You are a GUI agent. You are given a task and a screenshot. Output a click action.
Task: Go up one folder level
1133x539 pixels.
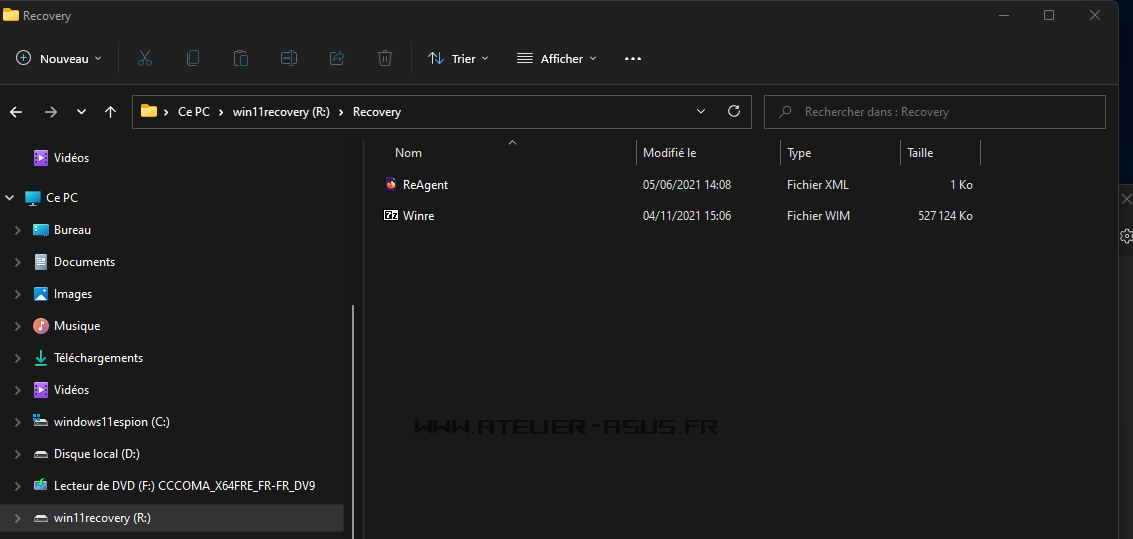(110, 112)
